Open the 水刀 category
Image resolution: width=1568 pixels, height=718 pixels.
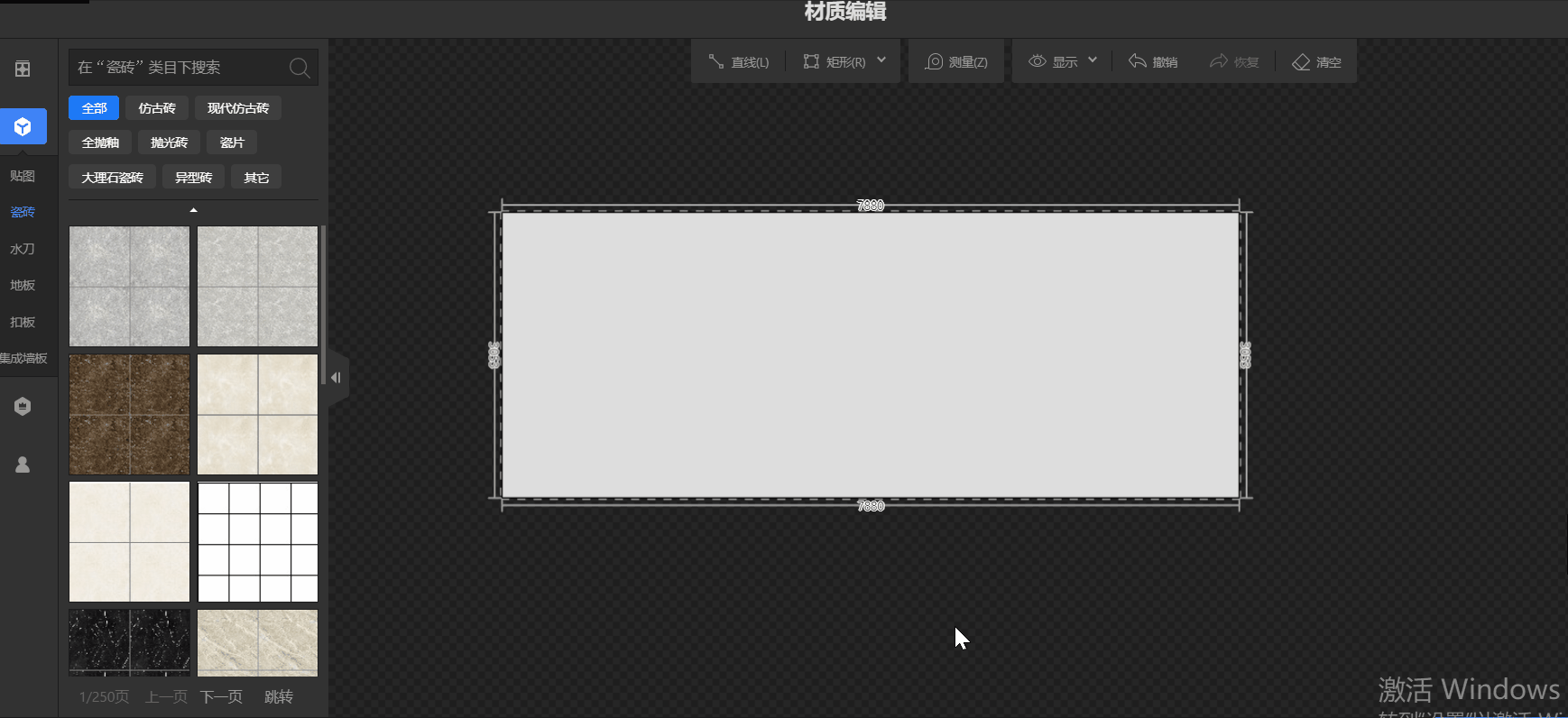point(23,249)
